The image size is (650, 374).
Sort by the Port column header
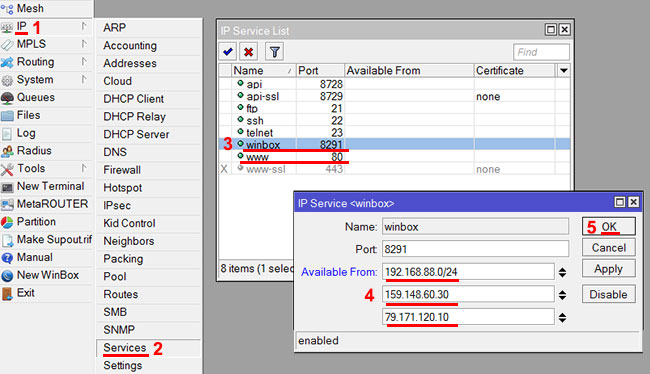click(x=320, y=70)
